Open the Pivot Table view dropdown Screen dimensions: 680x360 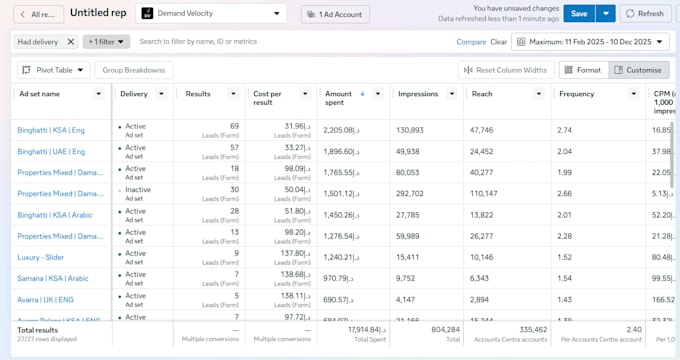(x=53, y=70)
